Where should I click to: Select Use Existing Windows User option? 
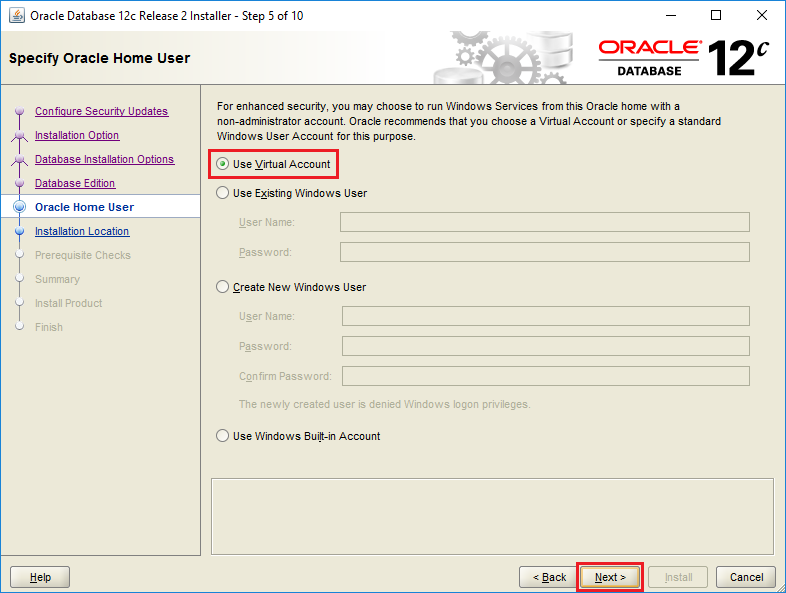(x=222, y=193)
